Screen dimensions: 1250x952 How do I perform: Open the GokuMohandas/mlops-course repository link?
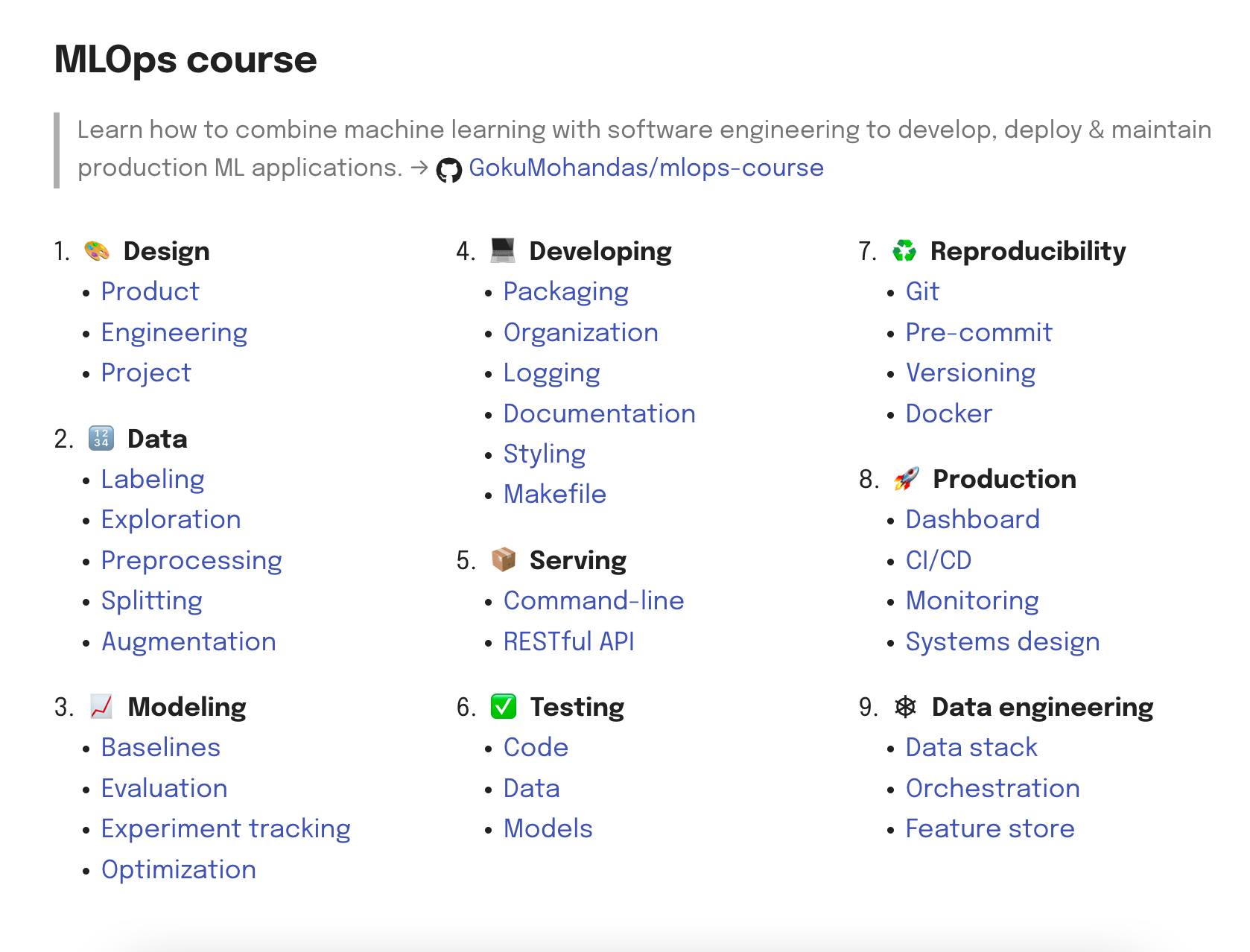[646, 168]
